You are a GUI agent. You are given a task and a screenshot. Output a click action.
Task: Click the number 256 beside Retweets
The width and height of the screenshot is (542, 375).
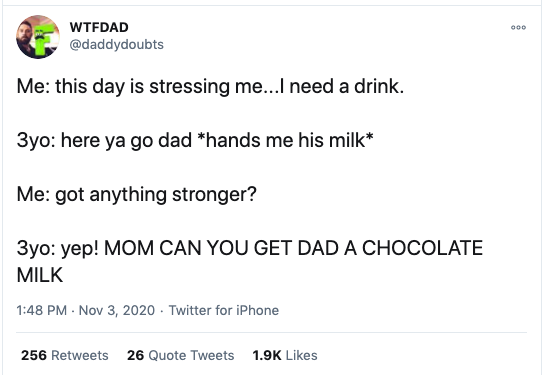[34, 355]
